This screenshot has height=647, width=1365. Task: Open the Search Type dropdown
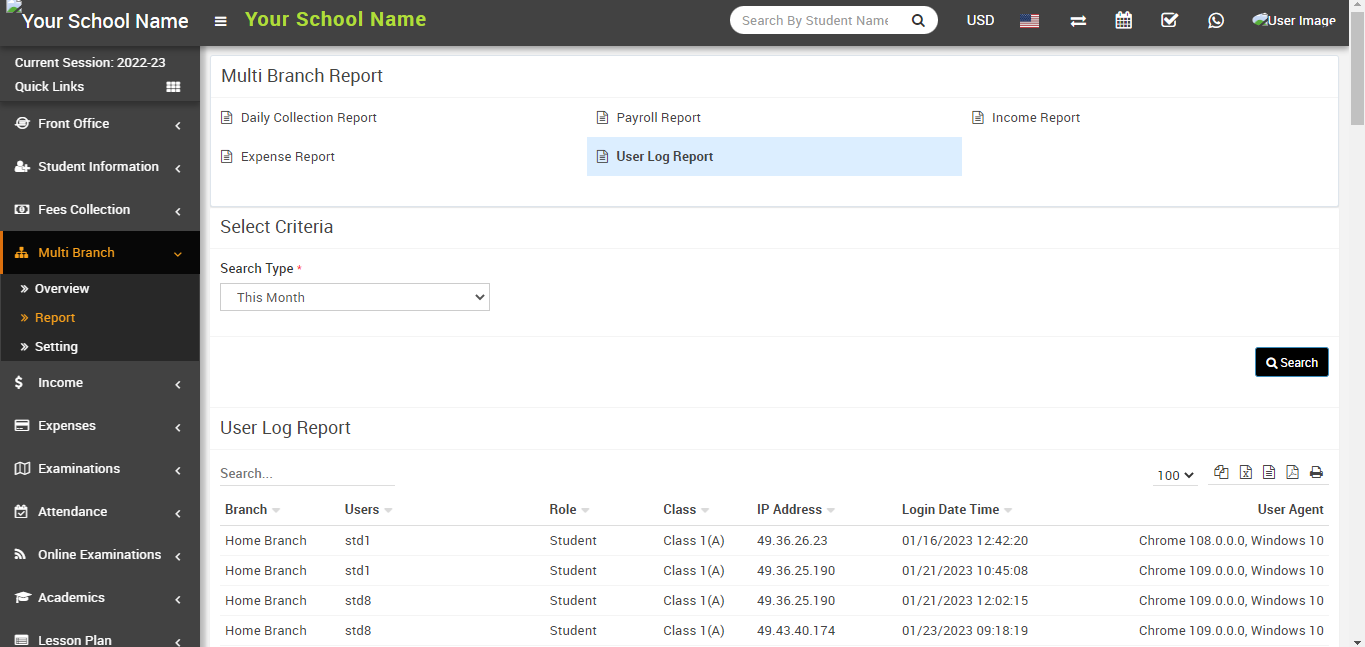click(355, 297)
